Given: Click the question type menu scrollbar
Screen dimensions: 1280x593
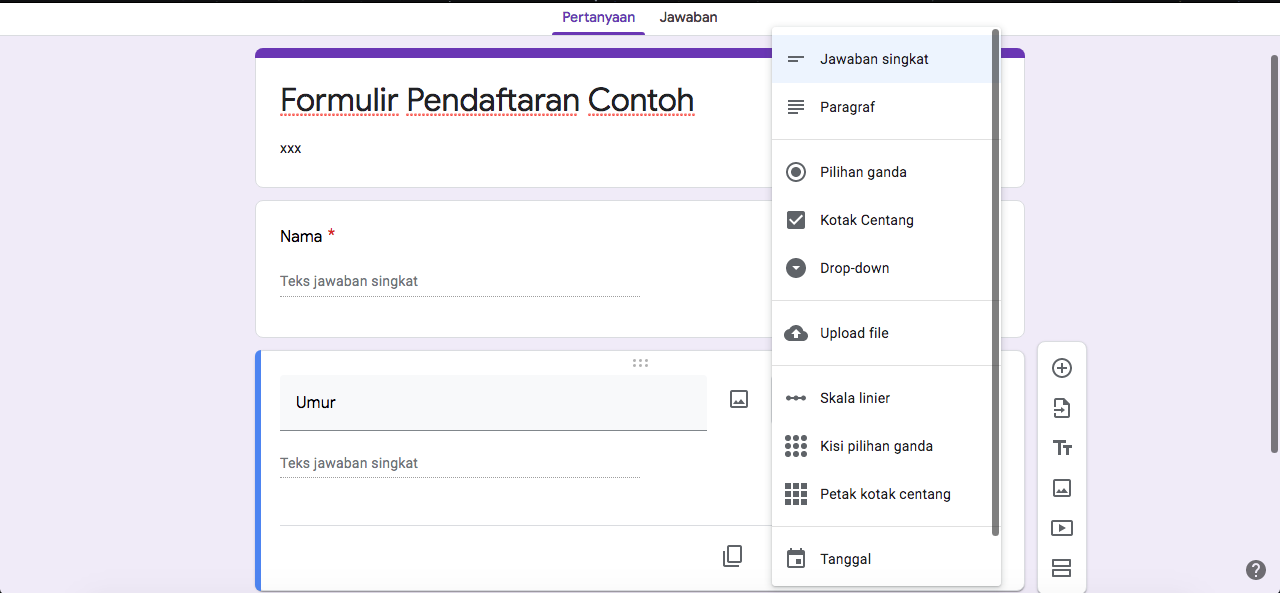Looking at the screenshot, I should (x=995, y=280).
